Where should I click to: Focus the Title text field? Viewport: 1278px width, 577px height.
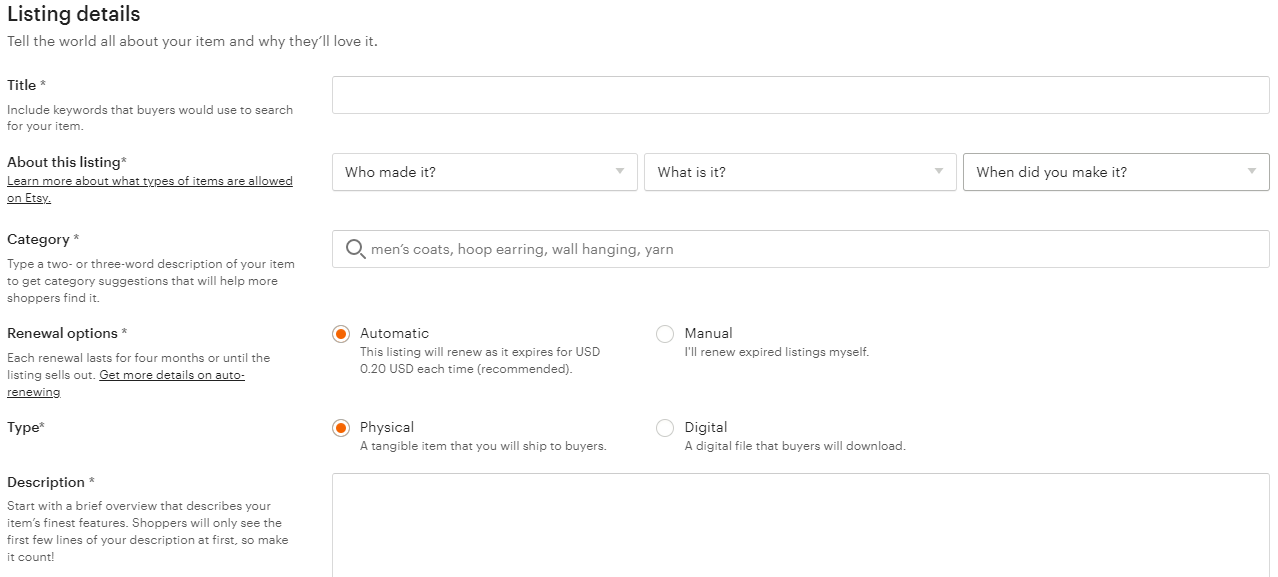(800, 95)
